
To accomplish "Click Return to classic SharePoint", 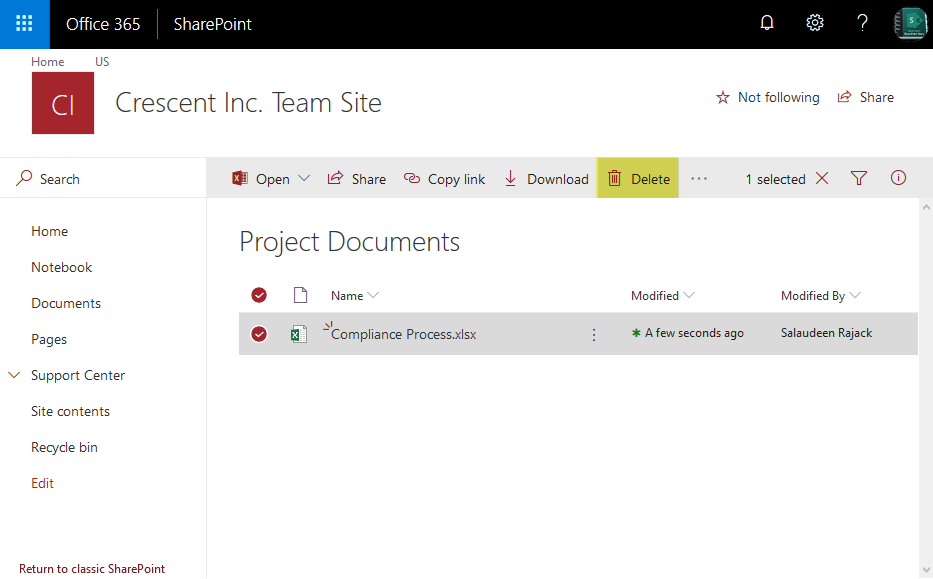I will coord(91,568).
